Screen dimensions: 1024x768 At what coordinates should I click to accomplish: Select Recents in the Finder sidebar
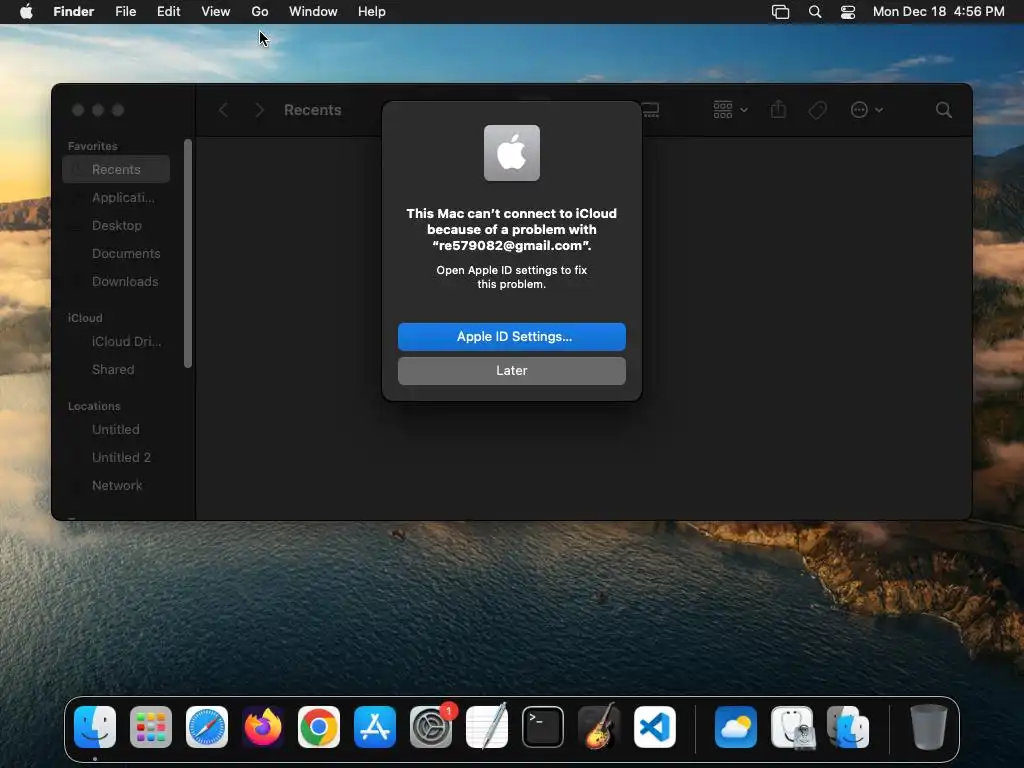coord(116,169)
